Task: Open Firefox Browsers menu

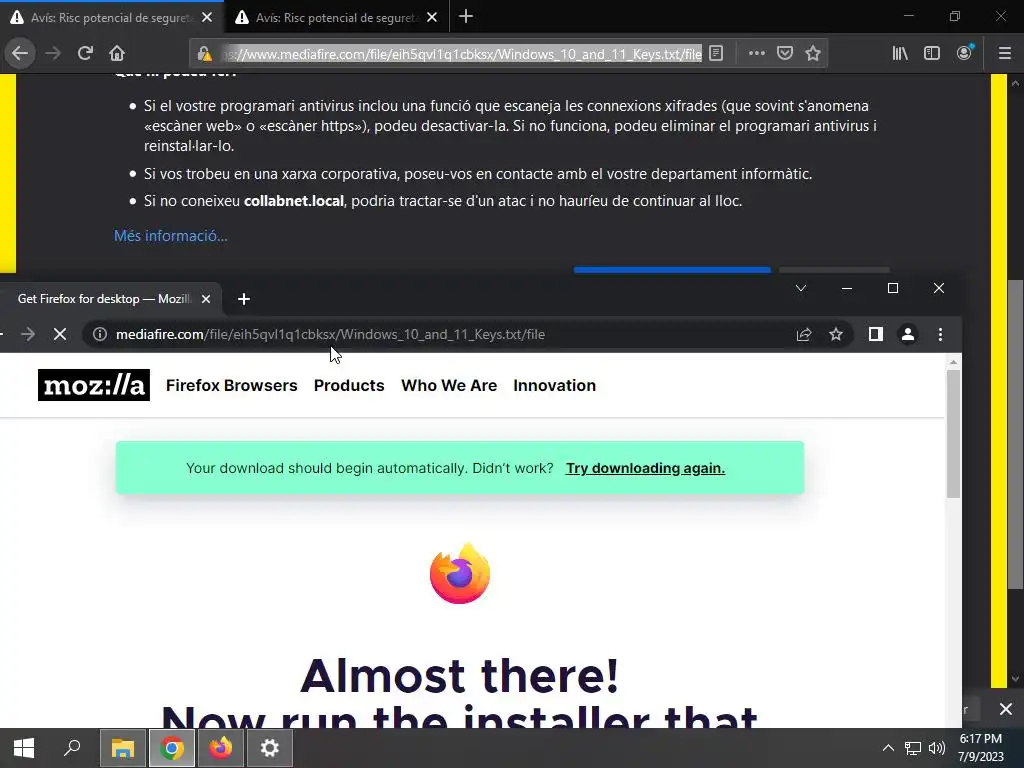Action: pyautogui.click(x=232, y=385)
